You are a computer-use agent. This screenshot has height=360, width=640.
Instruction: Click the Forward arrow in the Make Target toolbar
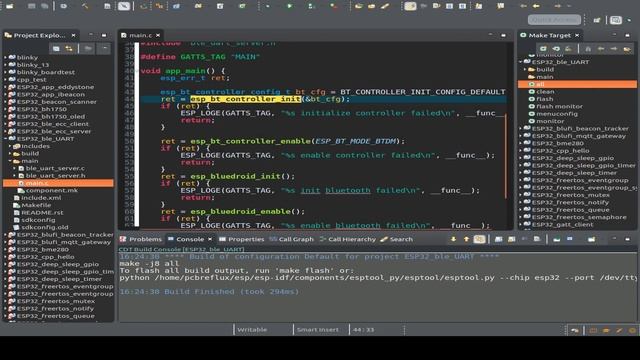613,49
